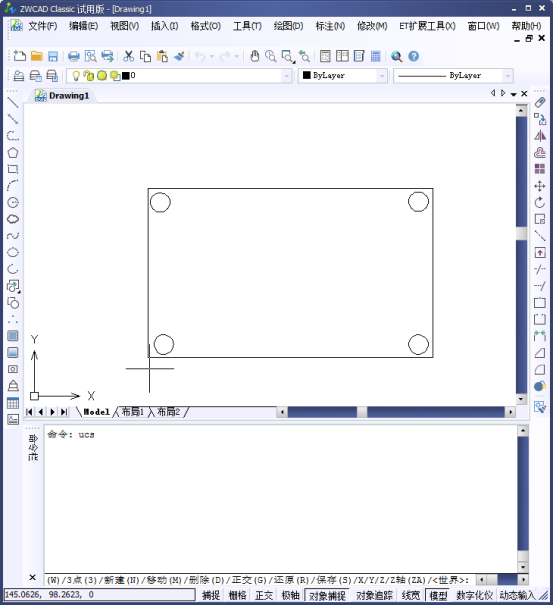This screenshot has width=554, height=605.
Task: Toggle 对象捕捉 object snap in the status bar
Action: [327, 595]
